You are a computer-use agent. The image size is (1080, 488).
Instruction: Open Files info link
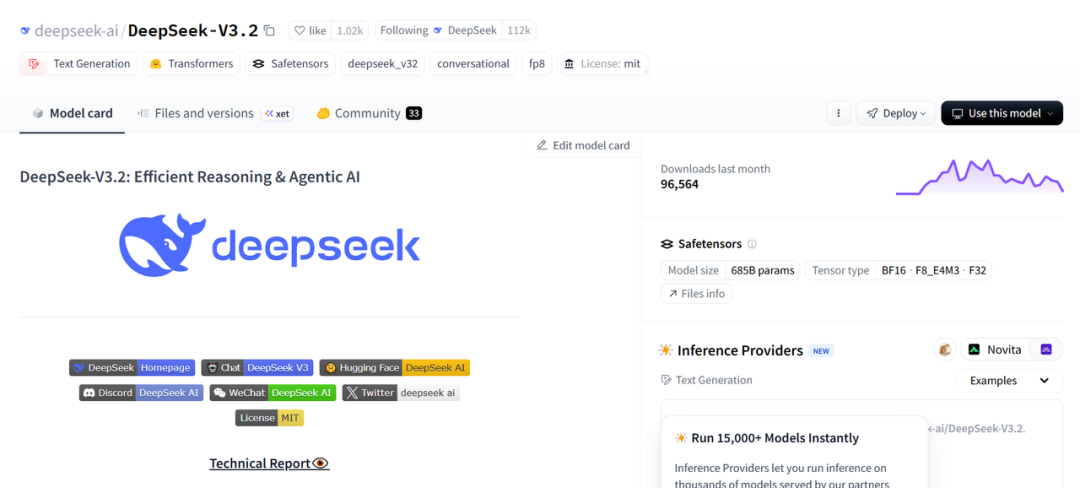696,294
